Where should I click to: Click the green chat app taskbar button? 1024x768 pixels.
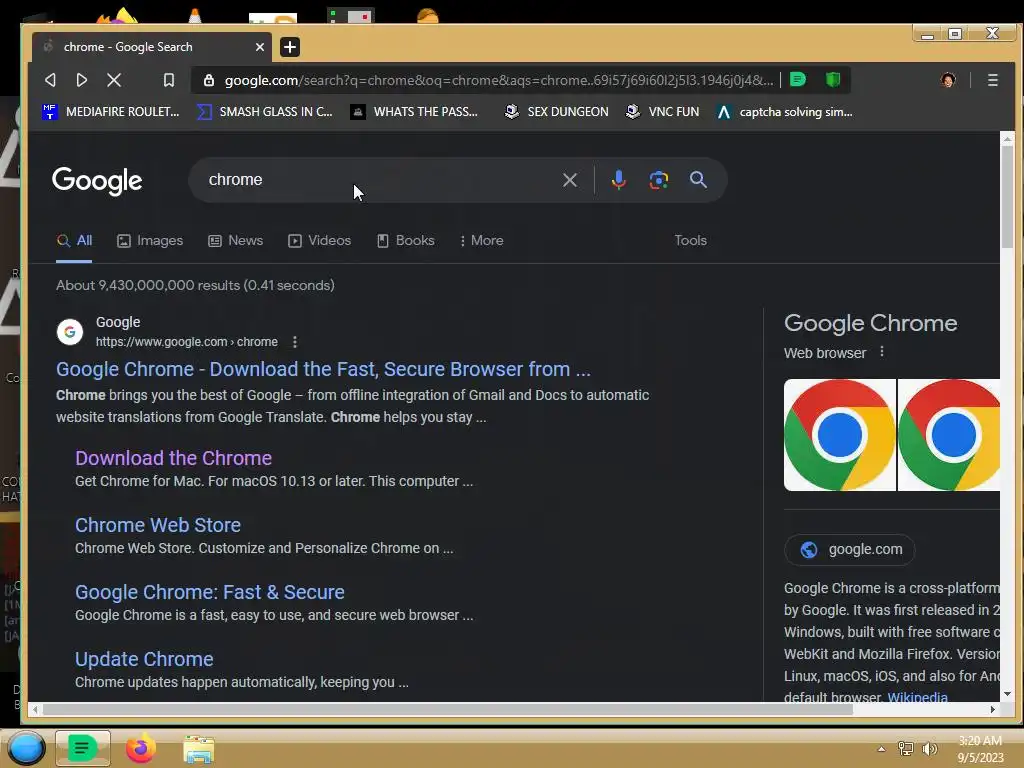pos(82,748)
